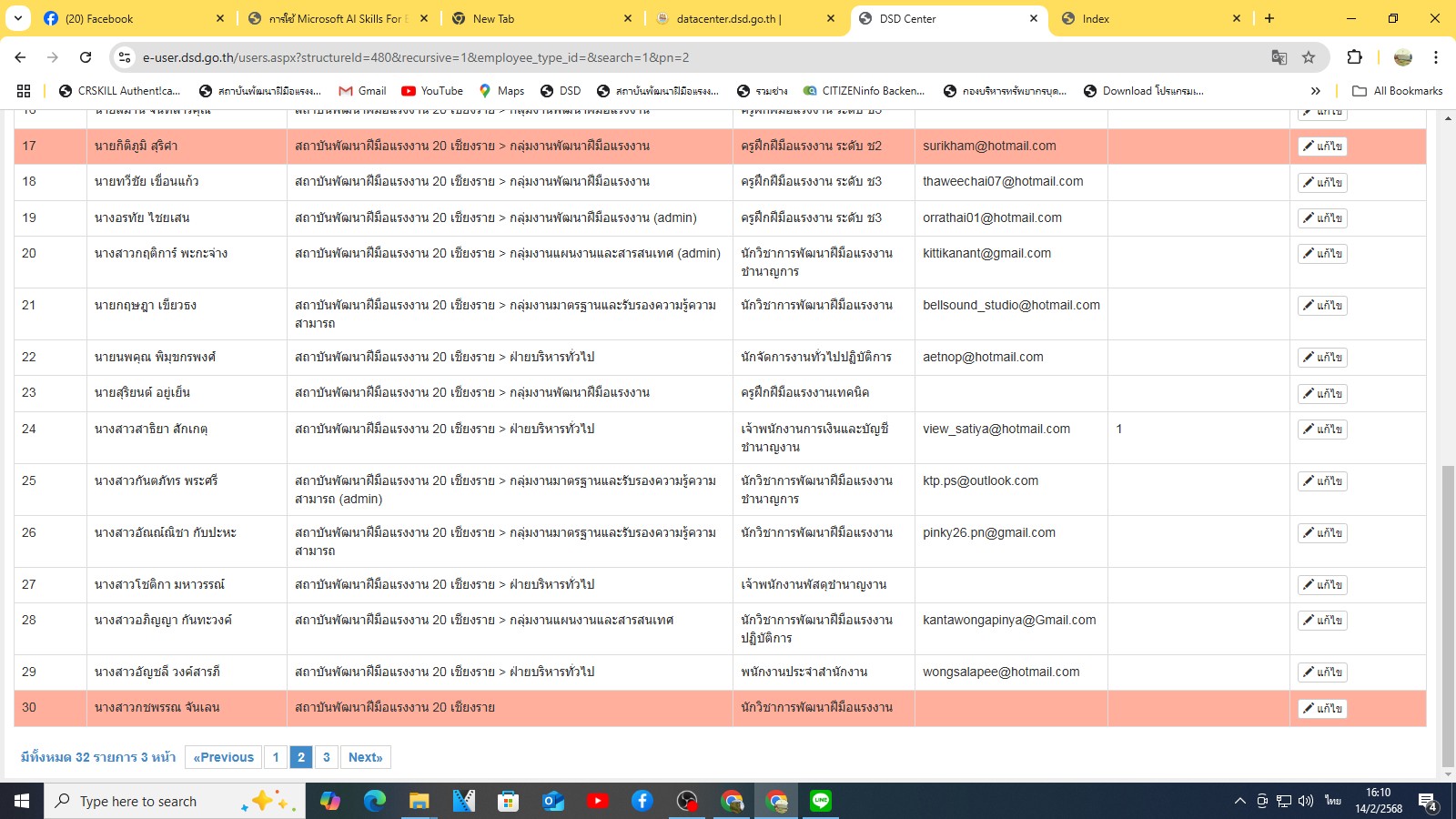
Task: Open the Extensions puzzle icon
Action: point(1354,57)
